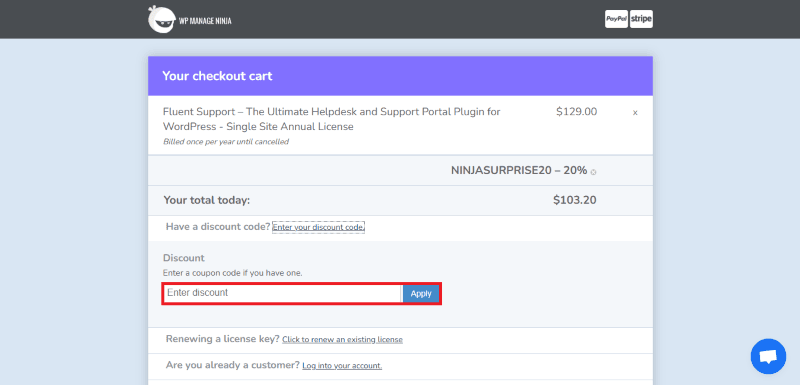
Task: Select 'Are you already a customer?' text
Action: tap(233, 365)
